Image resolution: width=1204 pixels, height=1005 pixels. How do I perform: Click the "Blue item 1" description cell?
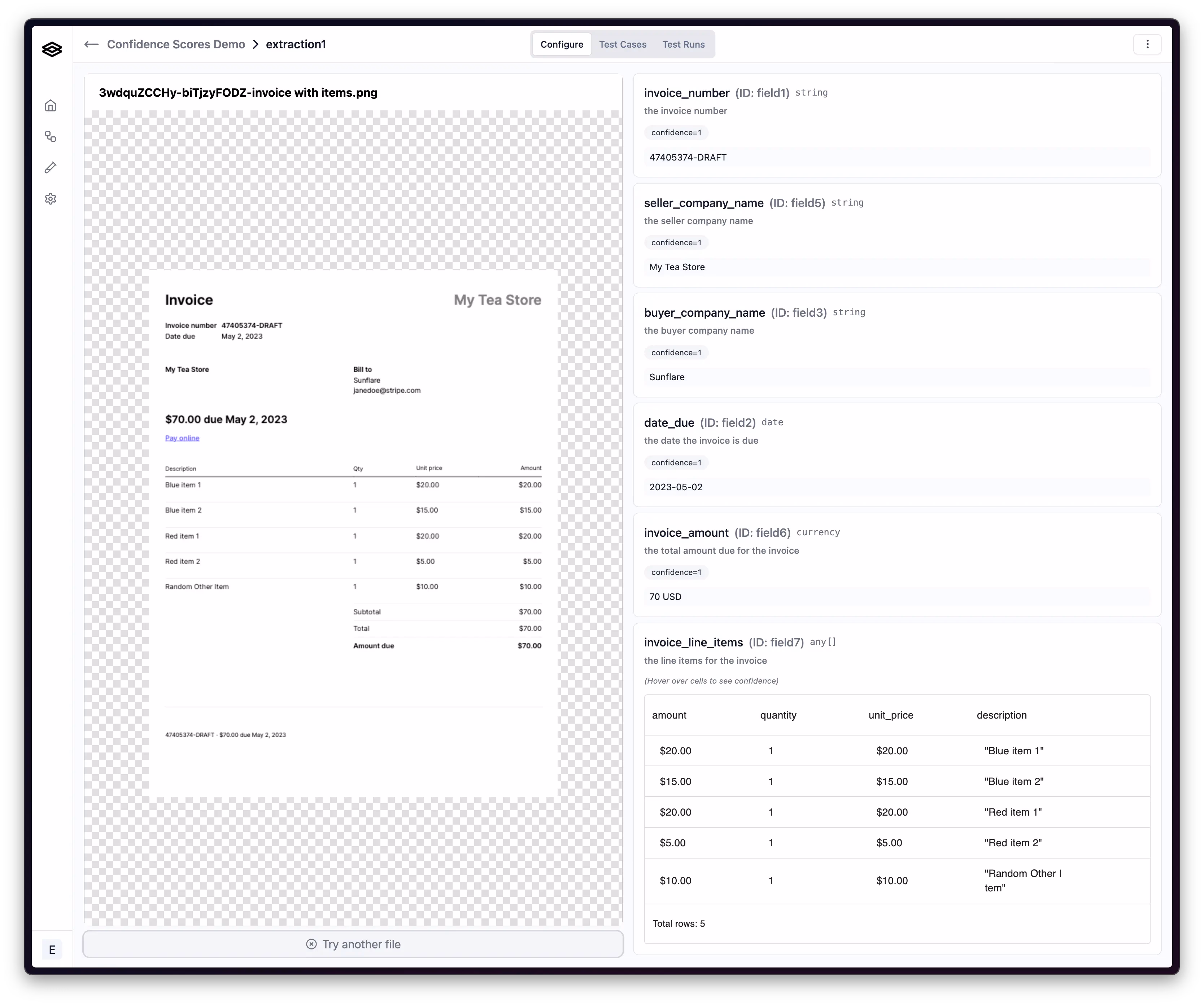1013,751
